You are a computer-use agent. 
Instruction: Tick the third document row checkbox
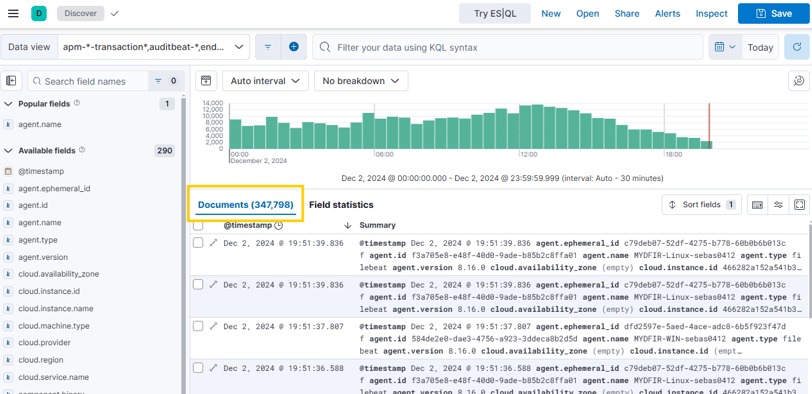(x=198, y=326)
